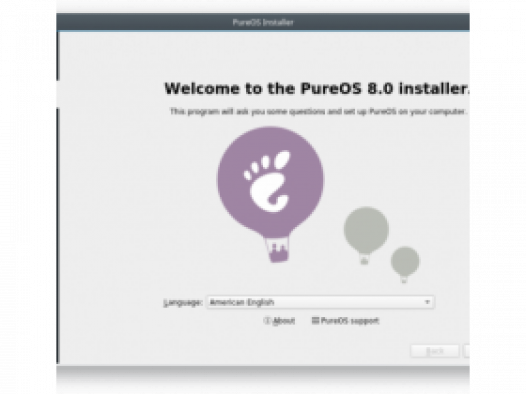Screen dimensions: 526x394
Task: Click the 'Welcome to the PureOS 8.0 installer.' heading
Action: click(x=317, y=89)
